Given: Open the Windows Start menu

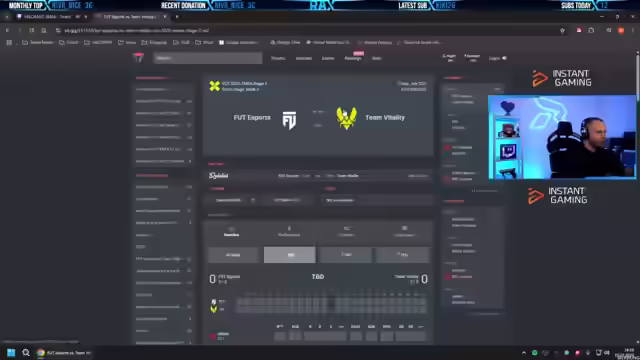Looking at the screenshot, I should coord(11,353).
